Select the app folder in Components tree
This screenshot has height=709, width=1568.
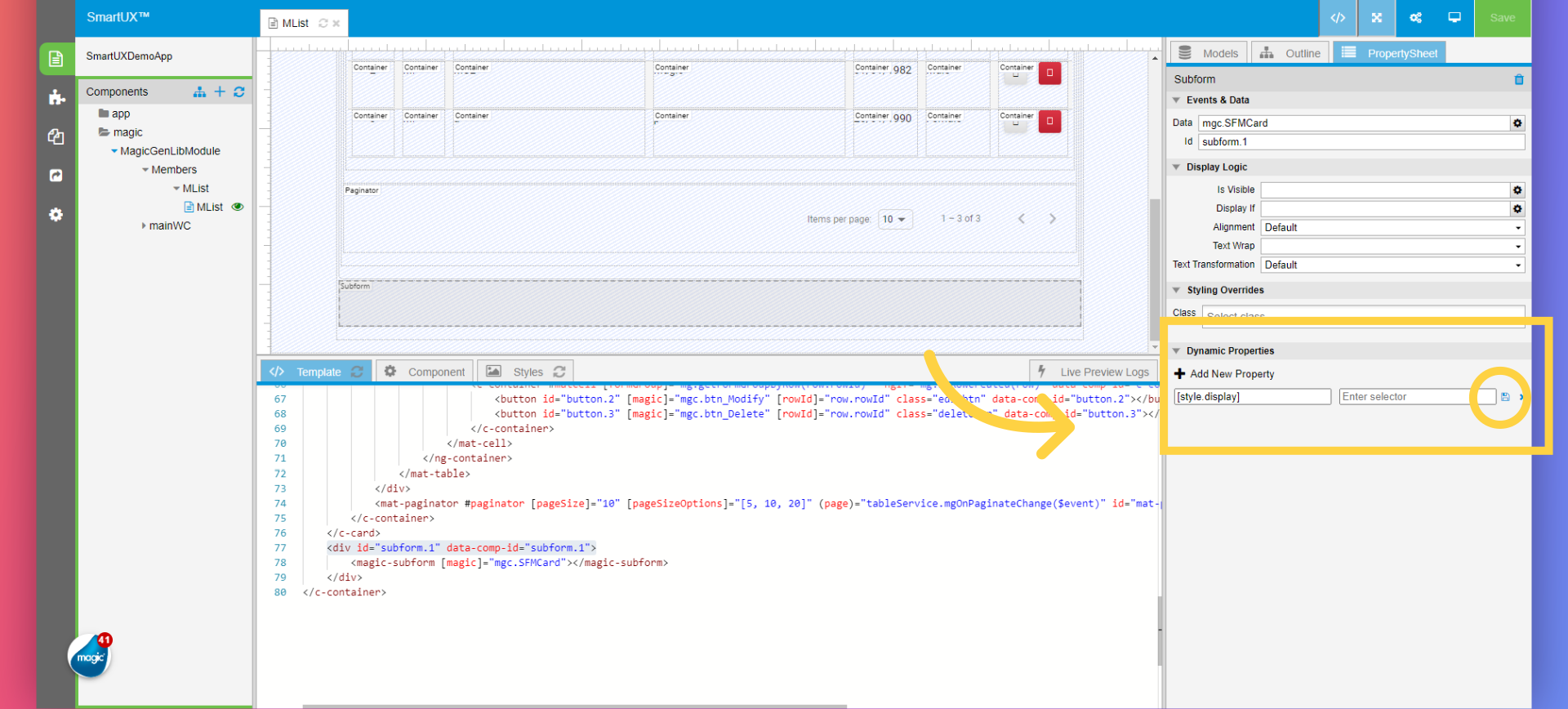114,114
